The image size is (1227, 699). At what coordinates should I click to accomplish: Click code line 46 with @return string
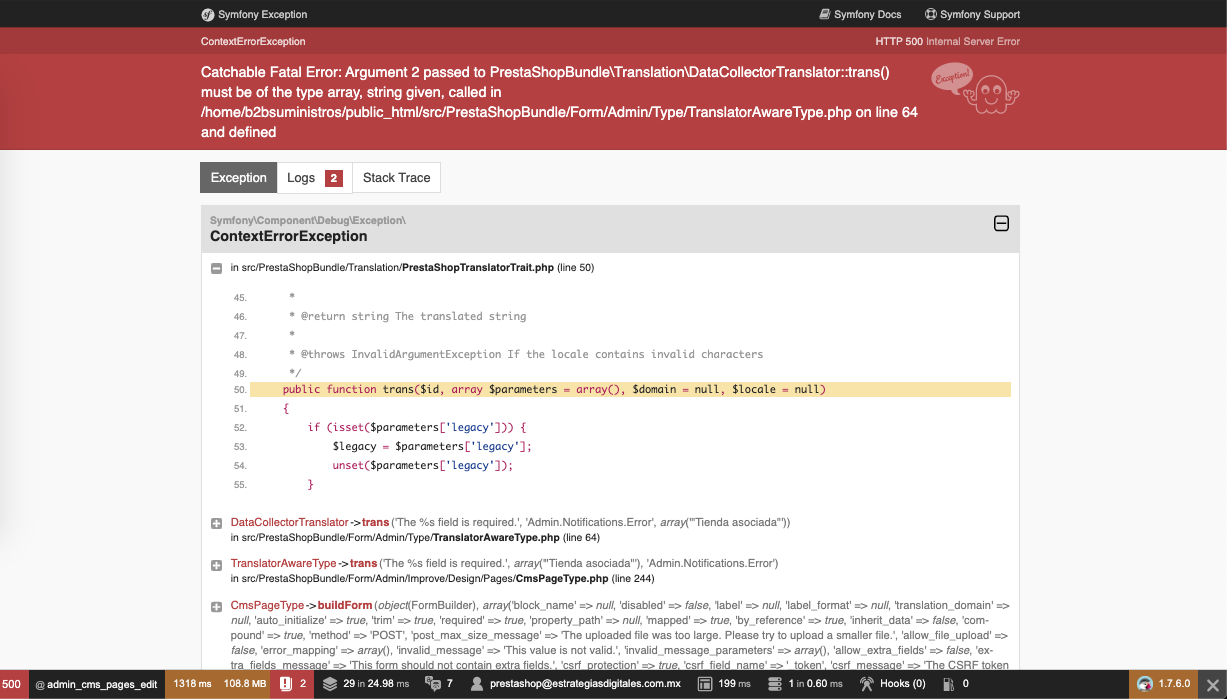[408, 316]
